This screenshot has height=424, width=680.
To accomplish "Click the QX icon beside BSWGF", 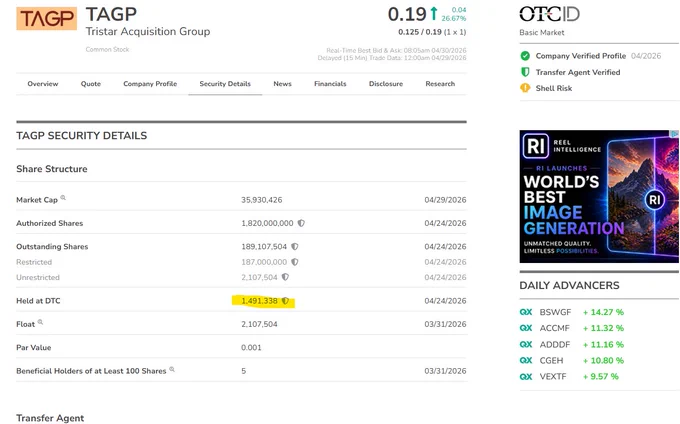I will 526,312.
